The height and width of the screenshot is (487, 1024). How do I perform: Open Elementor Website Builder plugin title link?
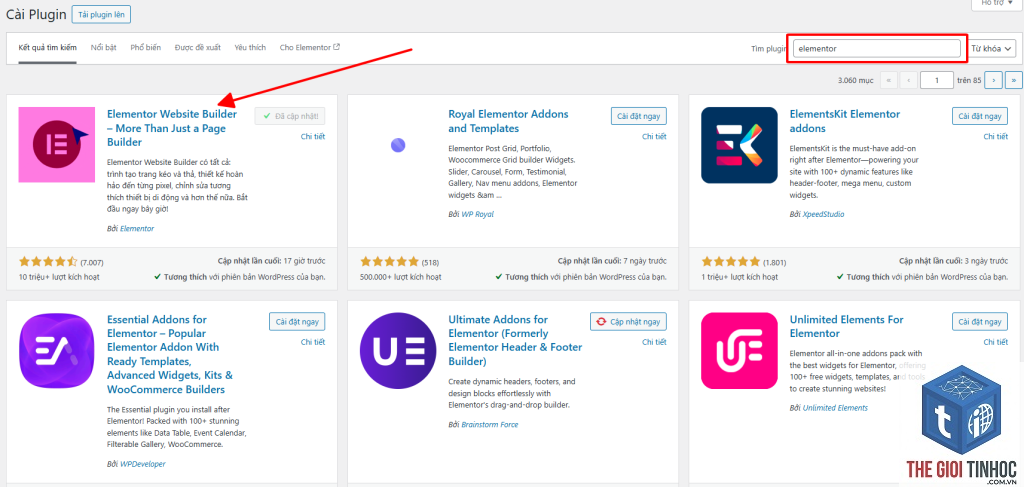pos(172,128)
